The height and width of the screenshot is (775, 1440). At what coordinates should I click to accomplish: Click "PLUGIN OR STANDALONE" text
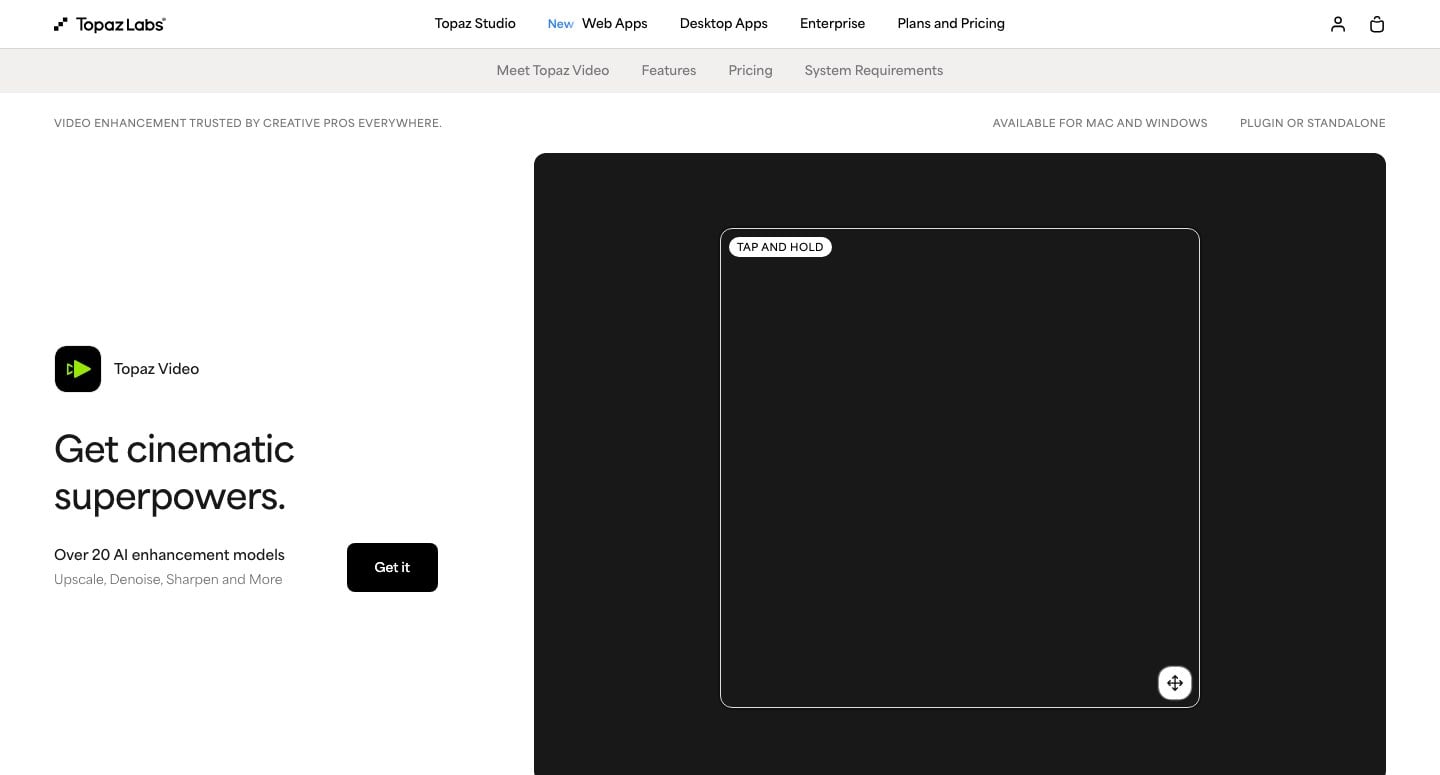click(x=1313, y=123)
